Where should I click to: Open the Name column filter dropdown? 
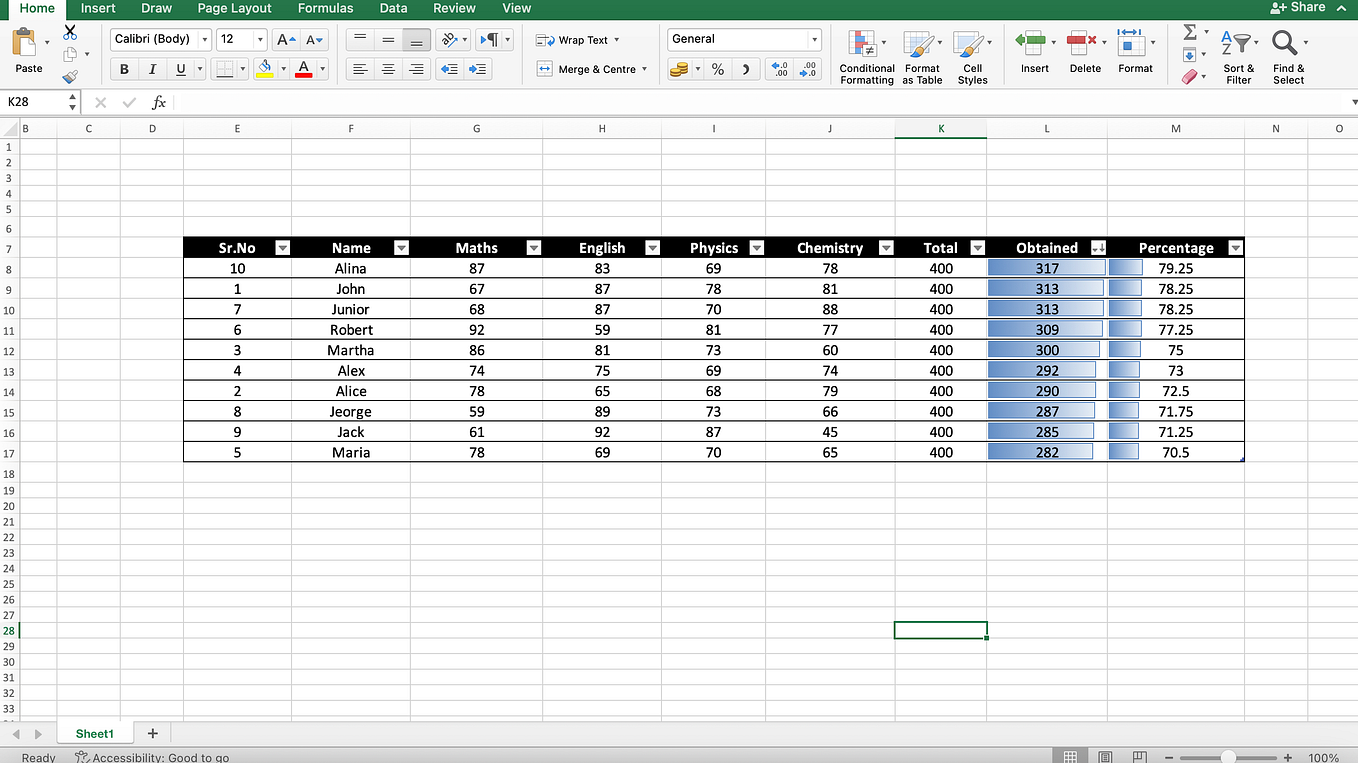point(401,247)
